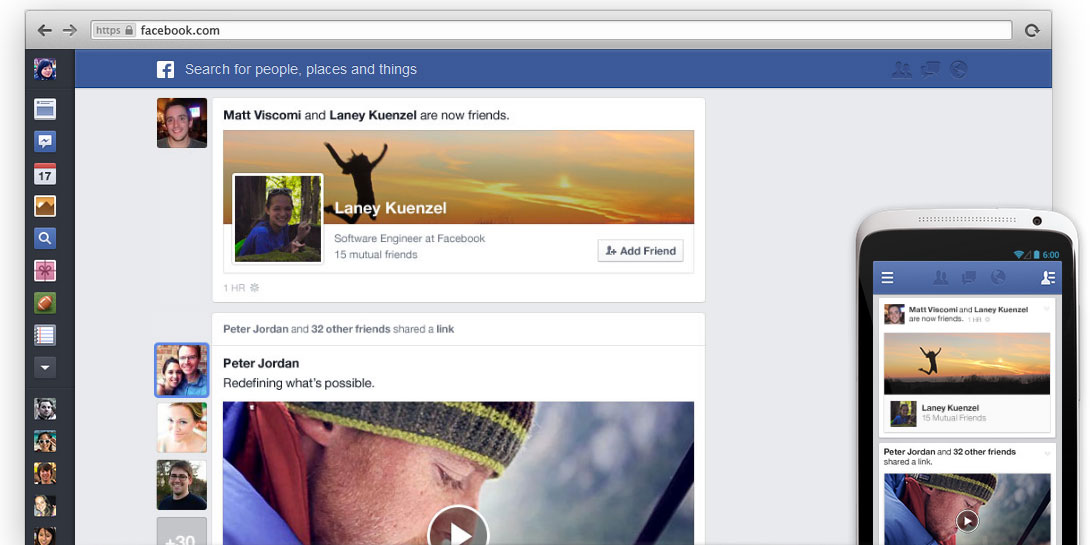Click the 'link' word in shared header
Screen dimensions: 1090x545
(445, 329)
